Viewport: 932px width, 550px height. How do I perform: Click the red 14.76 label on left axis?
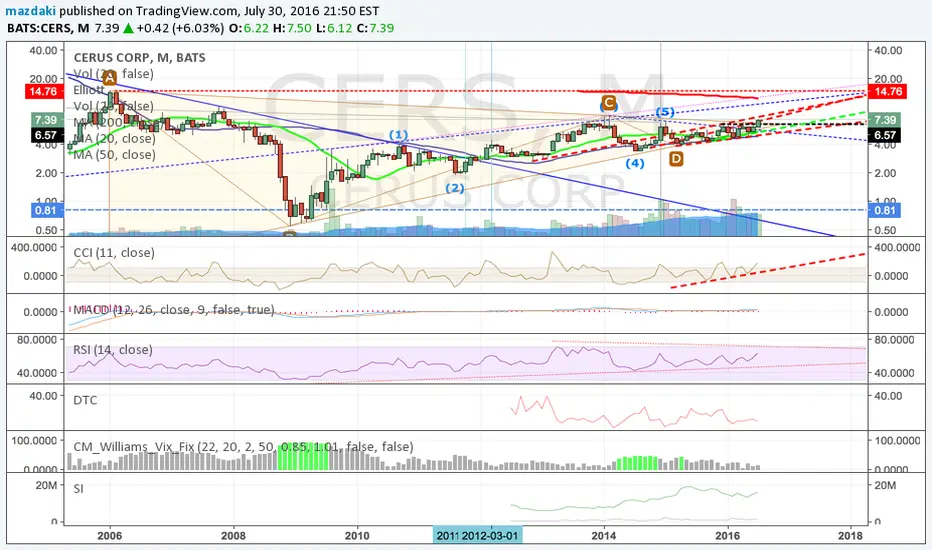pos(43,92)
